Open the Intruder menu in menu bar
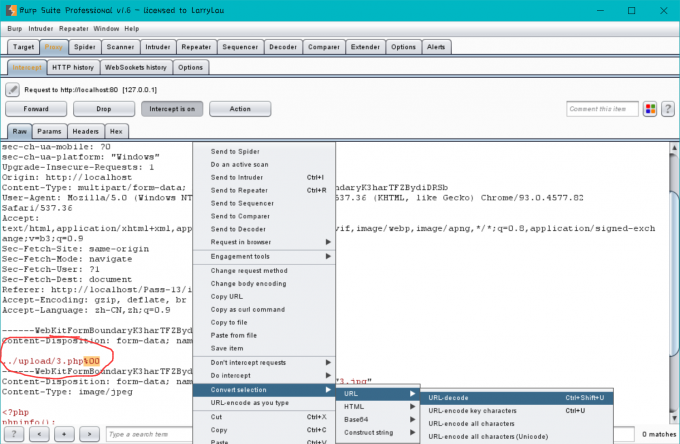Image resolution: width=680 pixels, height=444 pixels. 41,29
